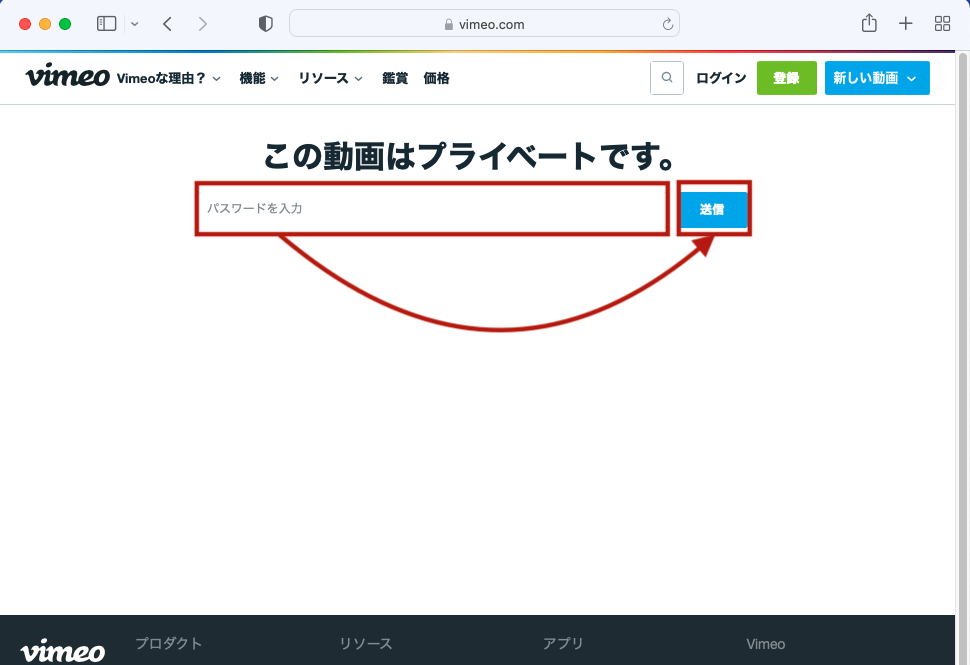The width and height of the screenshot is (970, 665).
Task: Minimize the Safari window with yellow button
Action: [x=45, y=24]
